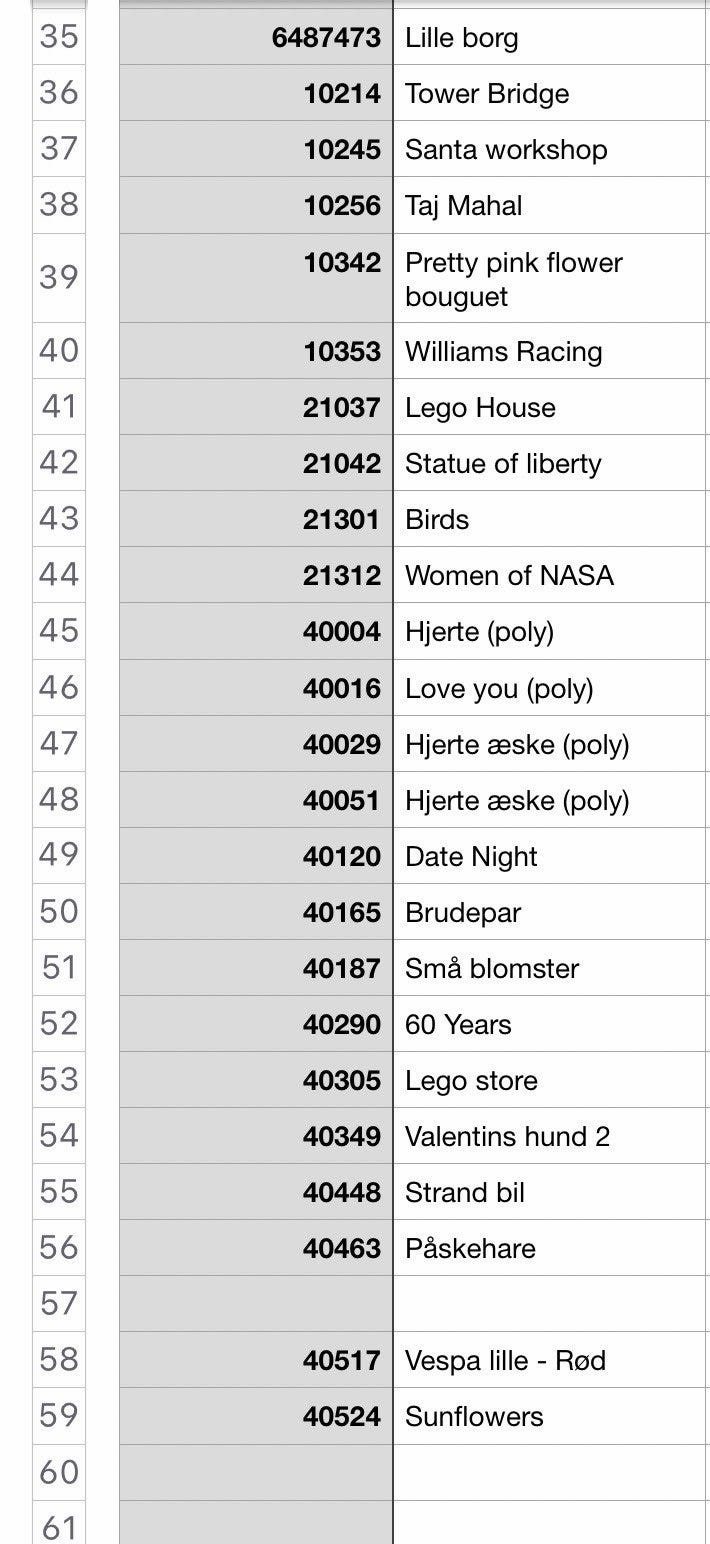Click the empty name cell in row 57
The height and width of the screenshot is (1544, 710).
coord(551,1303)
